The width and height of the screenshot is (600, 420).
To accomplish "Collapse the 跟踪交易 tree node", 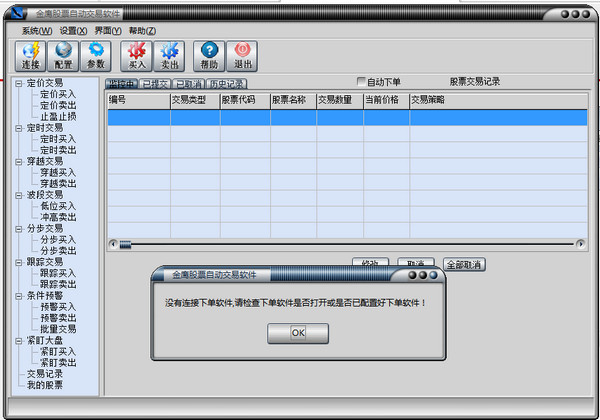I will (19, 262).
